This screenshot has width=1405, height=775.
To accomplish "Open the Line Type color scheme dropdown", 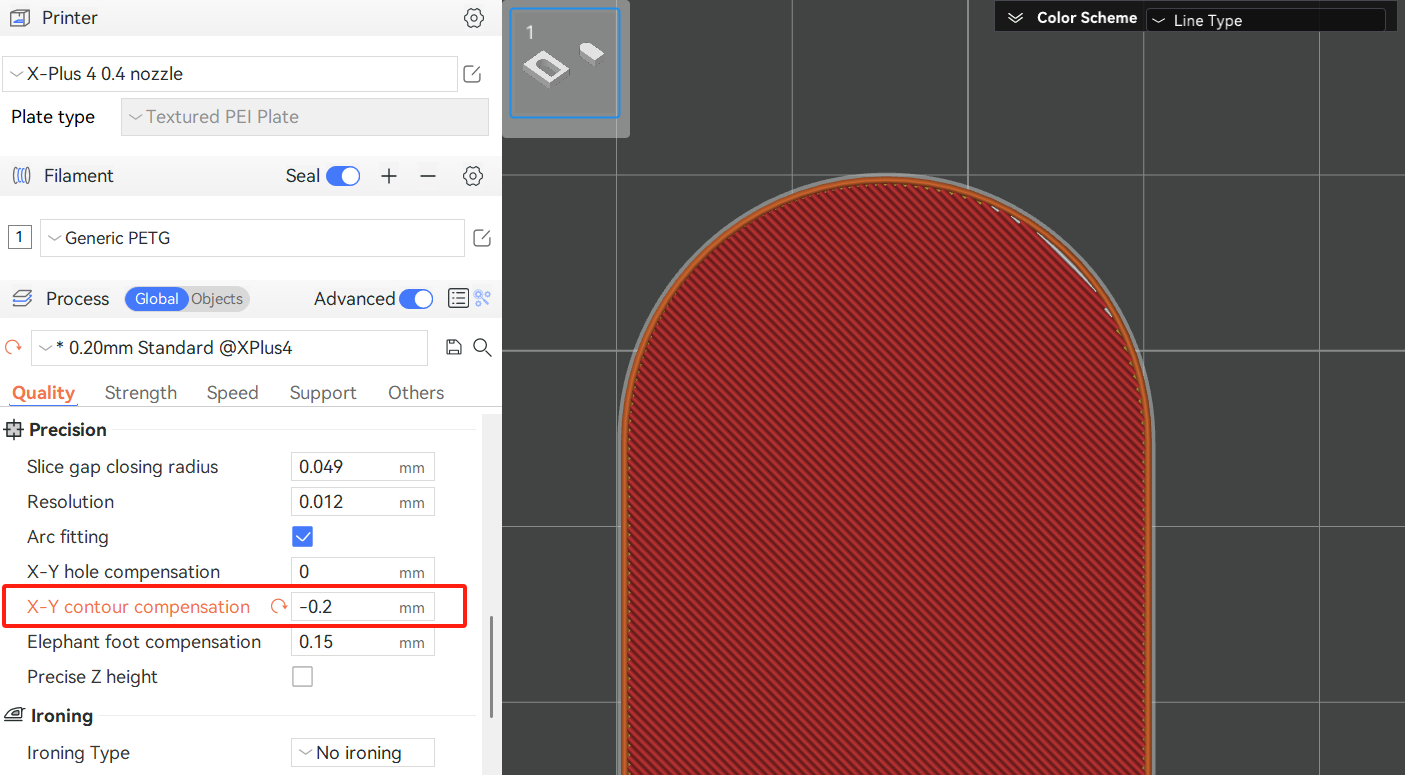I will [x=1266, y=20].
